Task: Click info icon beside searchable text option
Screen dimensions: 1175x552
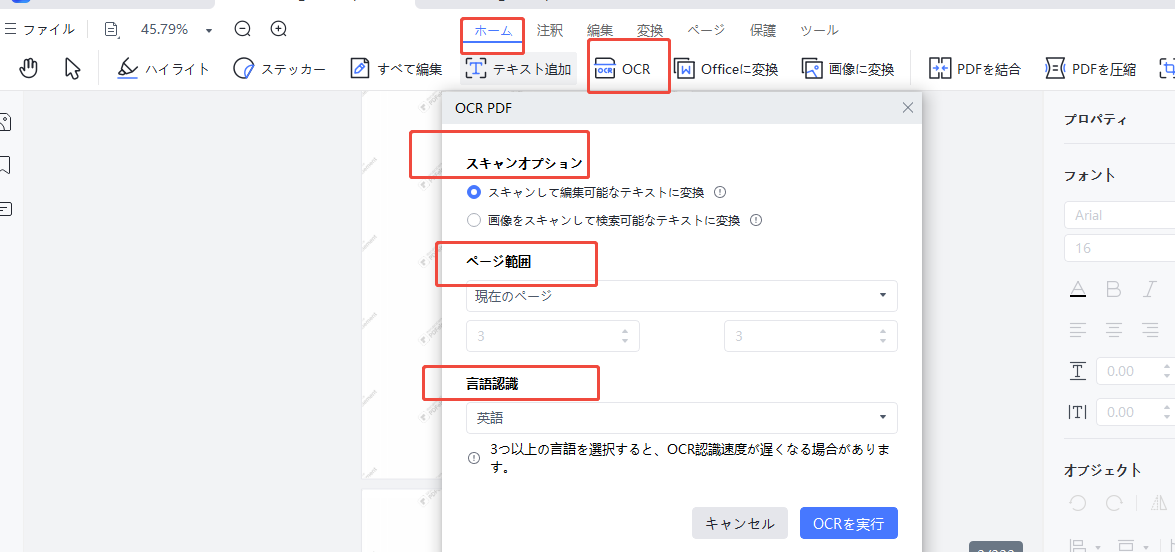Action: [x=756, y=220]
